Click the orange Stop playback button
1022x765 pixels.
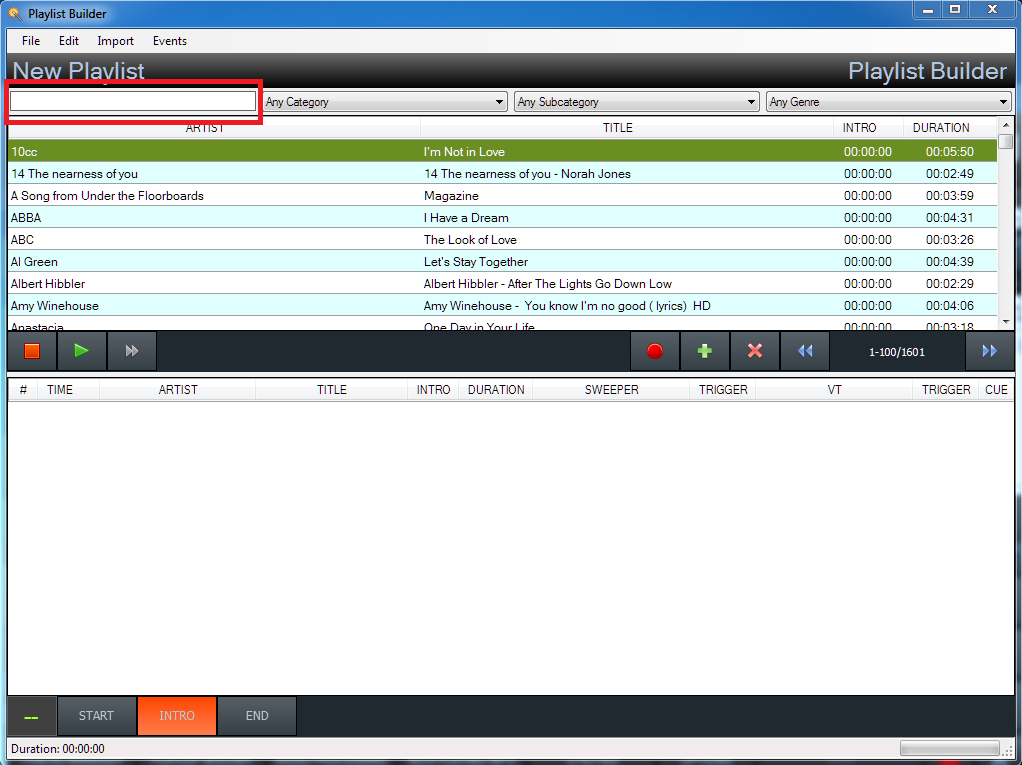pyautogui.click(x=32, y=351)
